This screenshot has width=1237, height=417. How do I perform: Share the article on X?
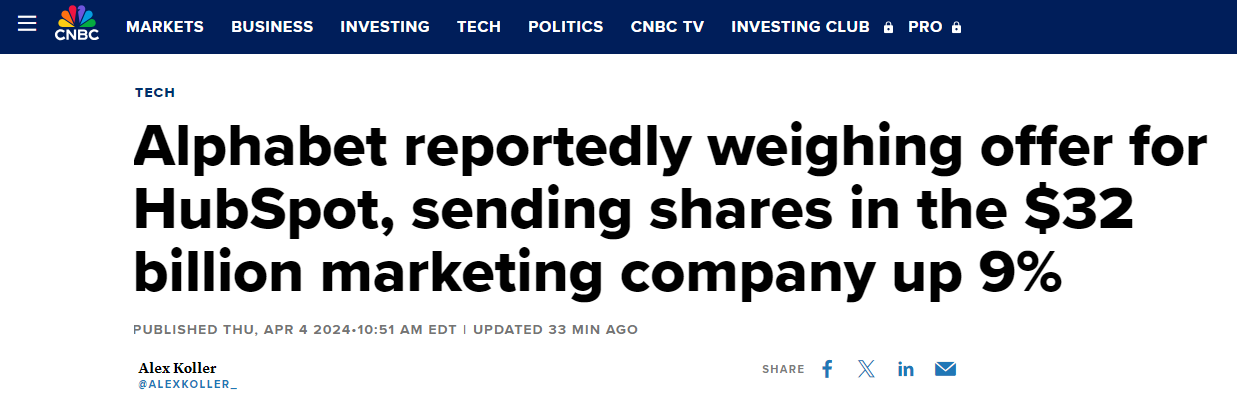(866, 369)
